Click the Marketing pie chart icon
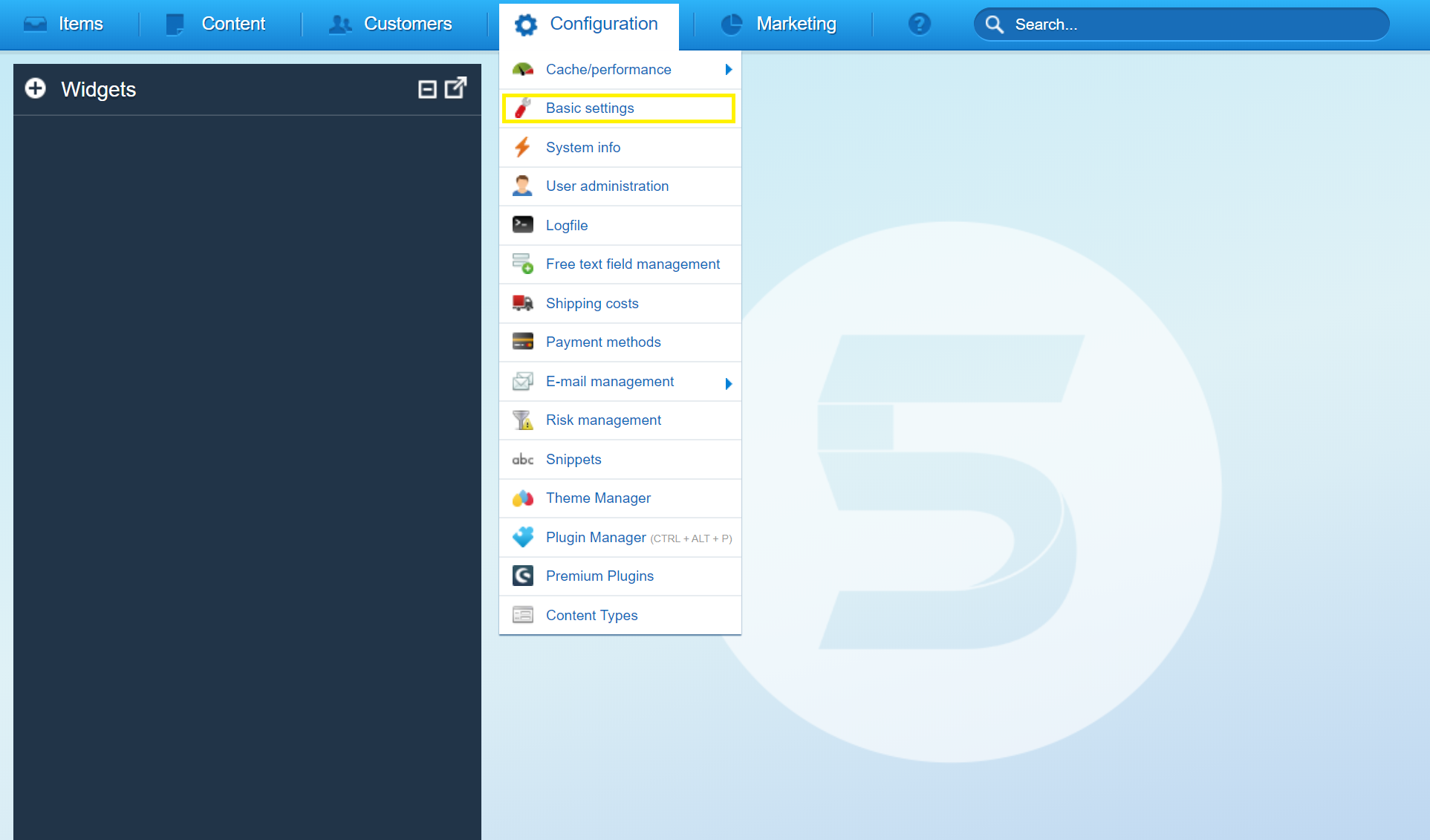 pos(732,25)
